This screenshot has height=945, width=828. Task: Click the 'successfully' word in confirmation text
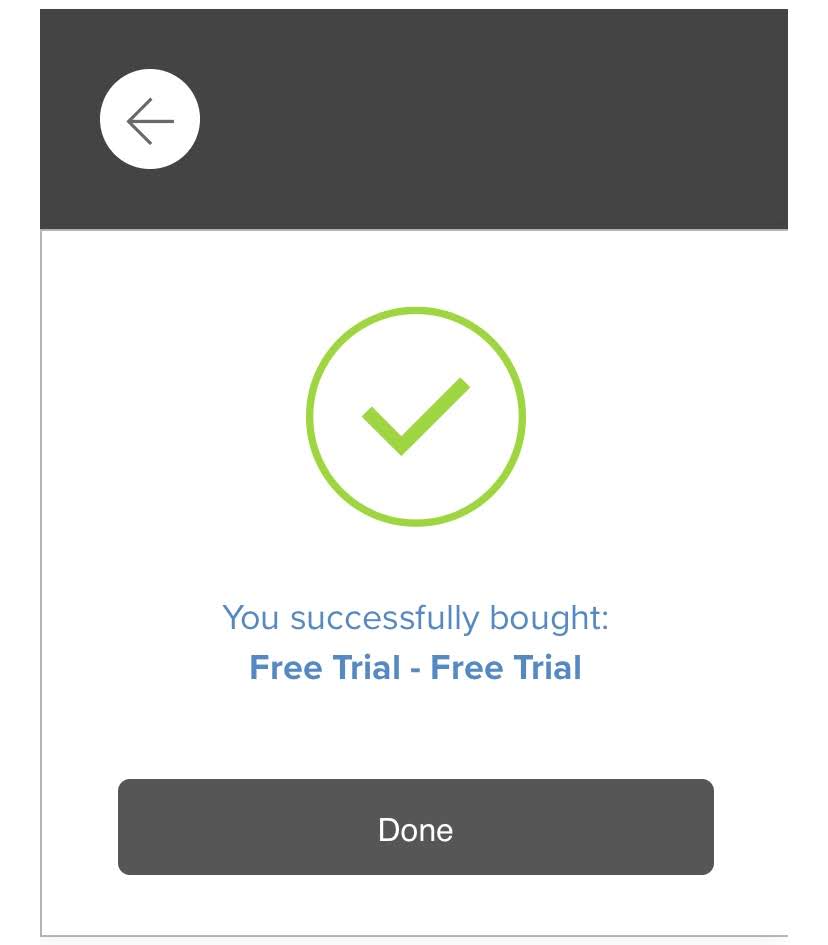click(x=386, y=618)
